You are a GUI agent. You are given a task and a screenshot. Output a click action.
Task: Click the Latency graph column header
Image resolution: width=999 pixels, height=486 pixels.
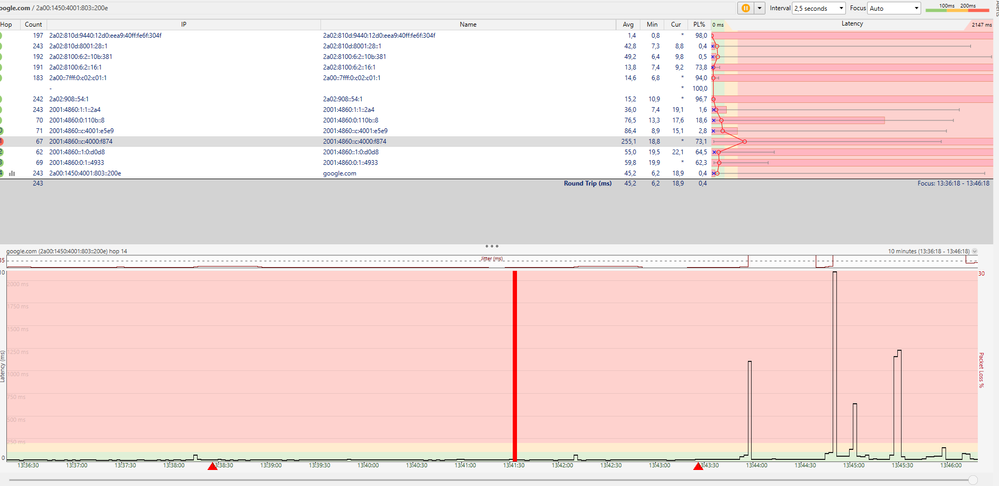852,24
